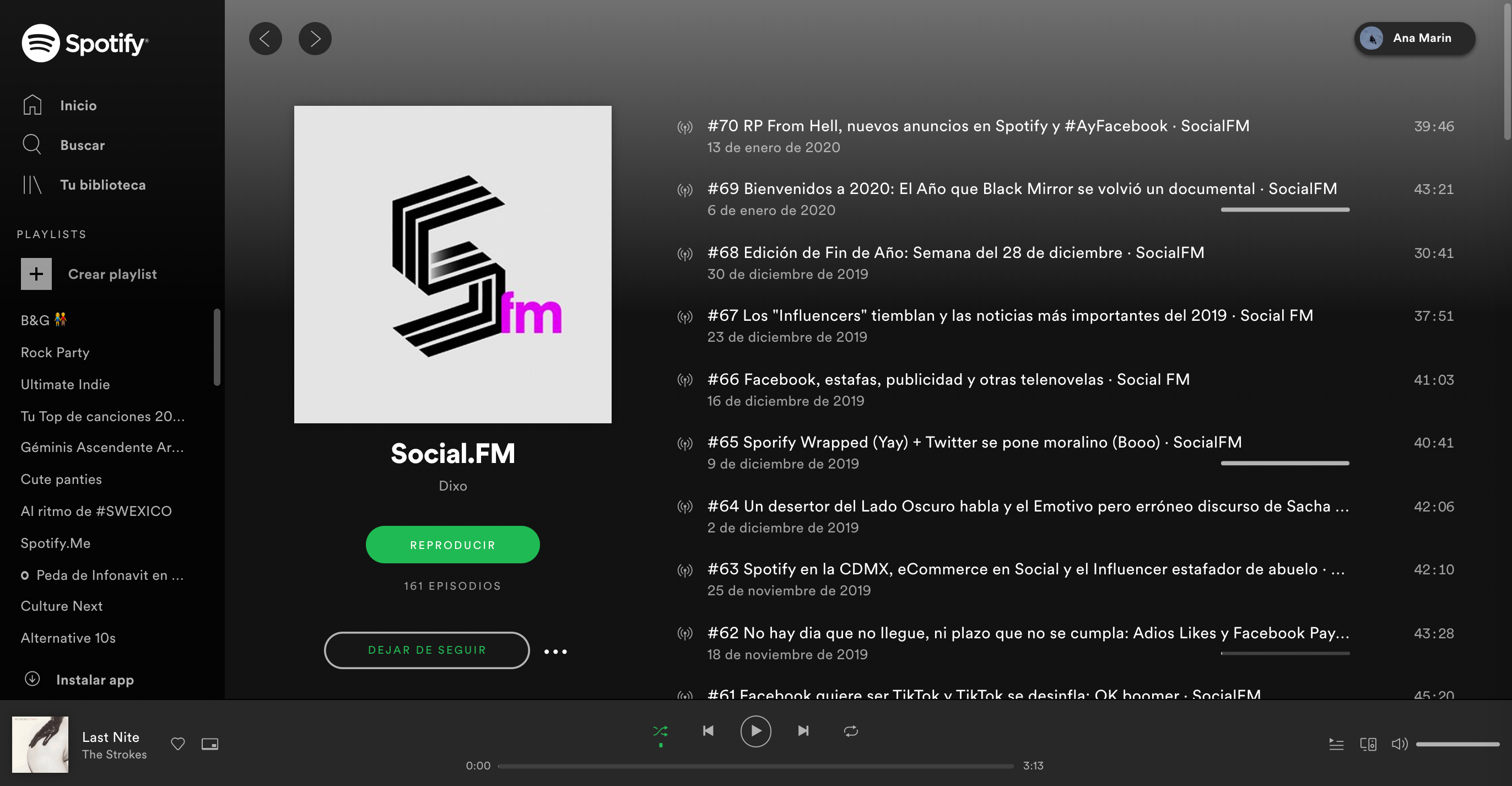Open the B&G playlist

point(44,320)
